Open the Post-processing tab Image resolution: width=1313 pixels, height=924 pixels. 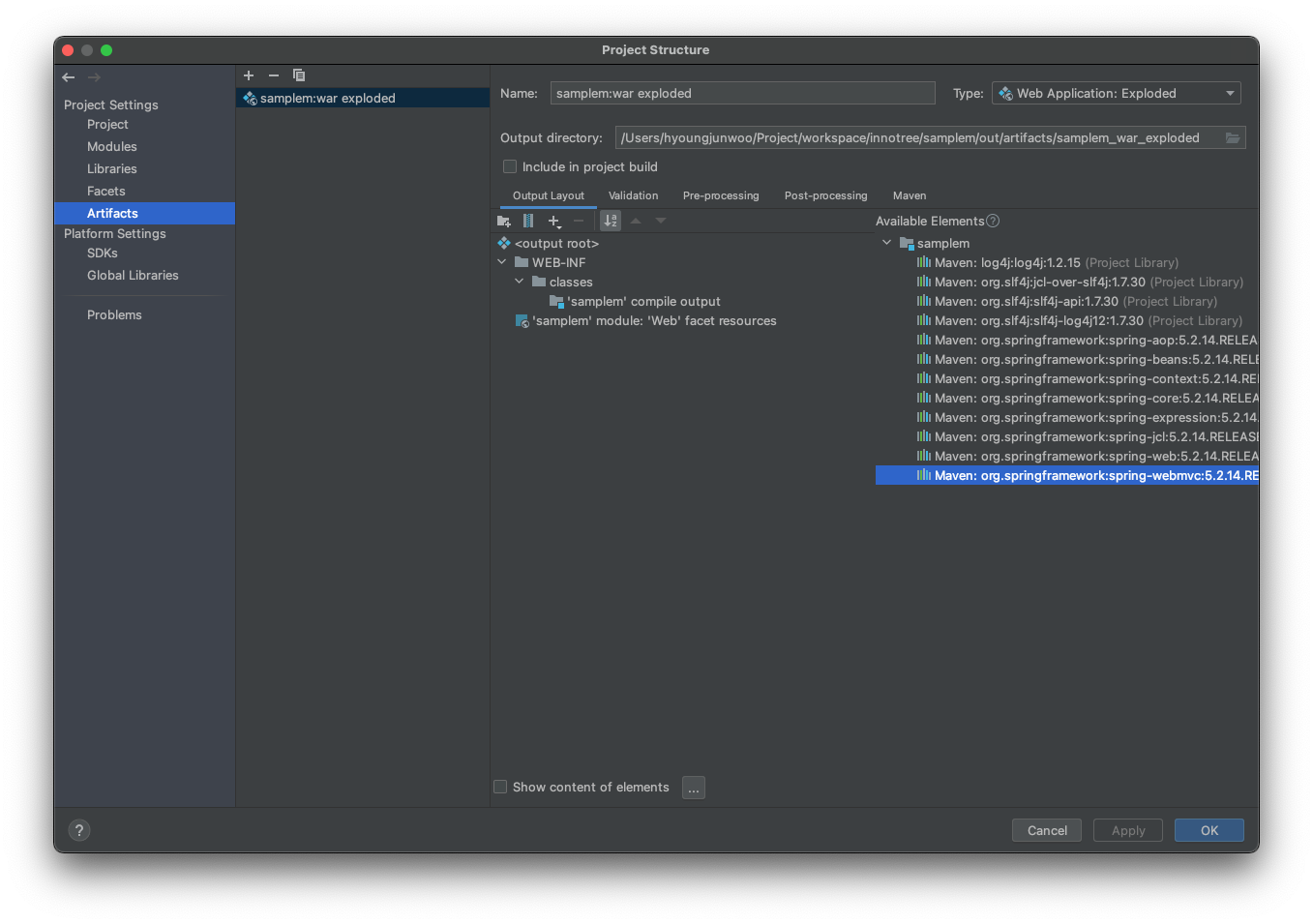tap(826, 195)
